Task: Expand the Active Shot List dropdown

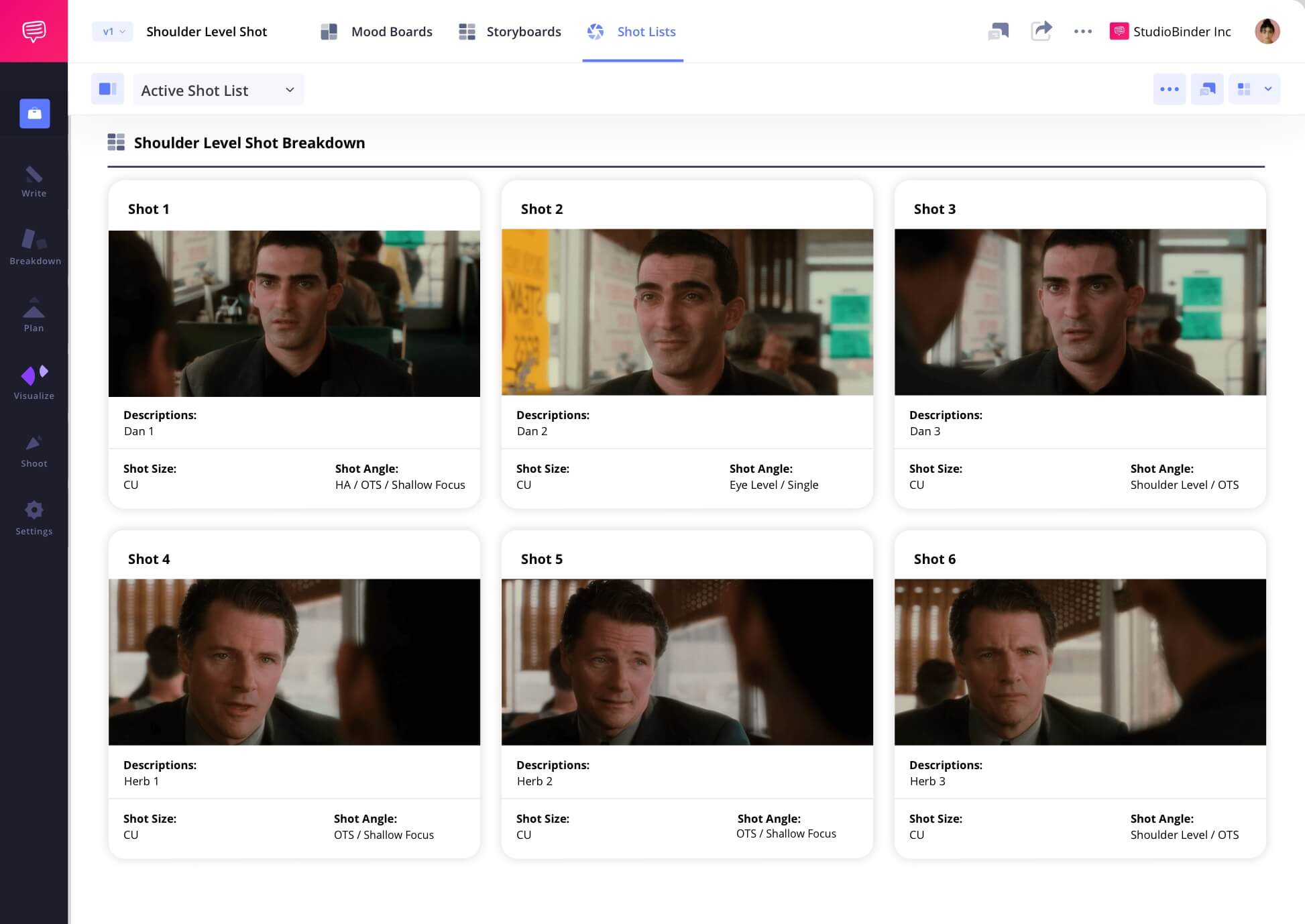Action: 218,90
